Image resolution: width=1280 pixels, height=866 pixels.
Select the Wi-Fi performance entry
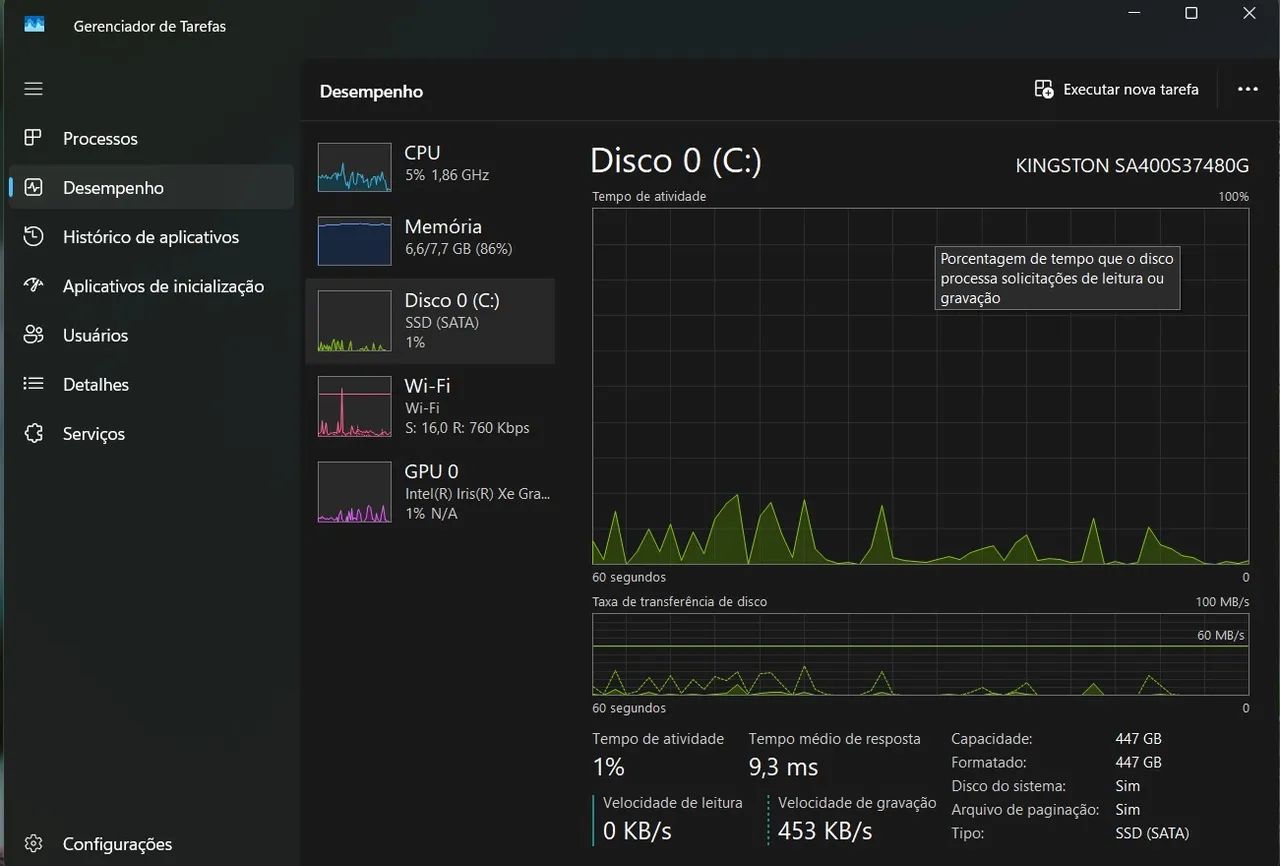(430, 406)
